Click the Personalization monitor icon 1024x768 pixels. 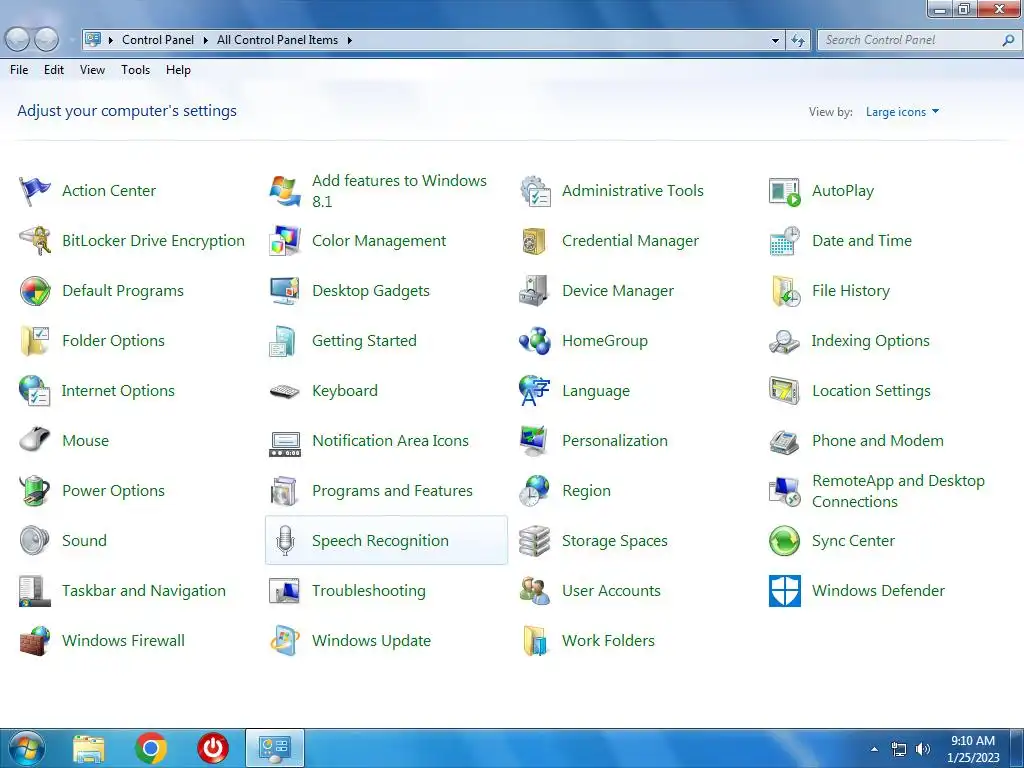(x=535, y=441)
